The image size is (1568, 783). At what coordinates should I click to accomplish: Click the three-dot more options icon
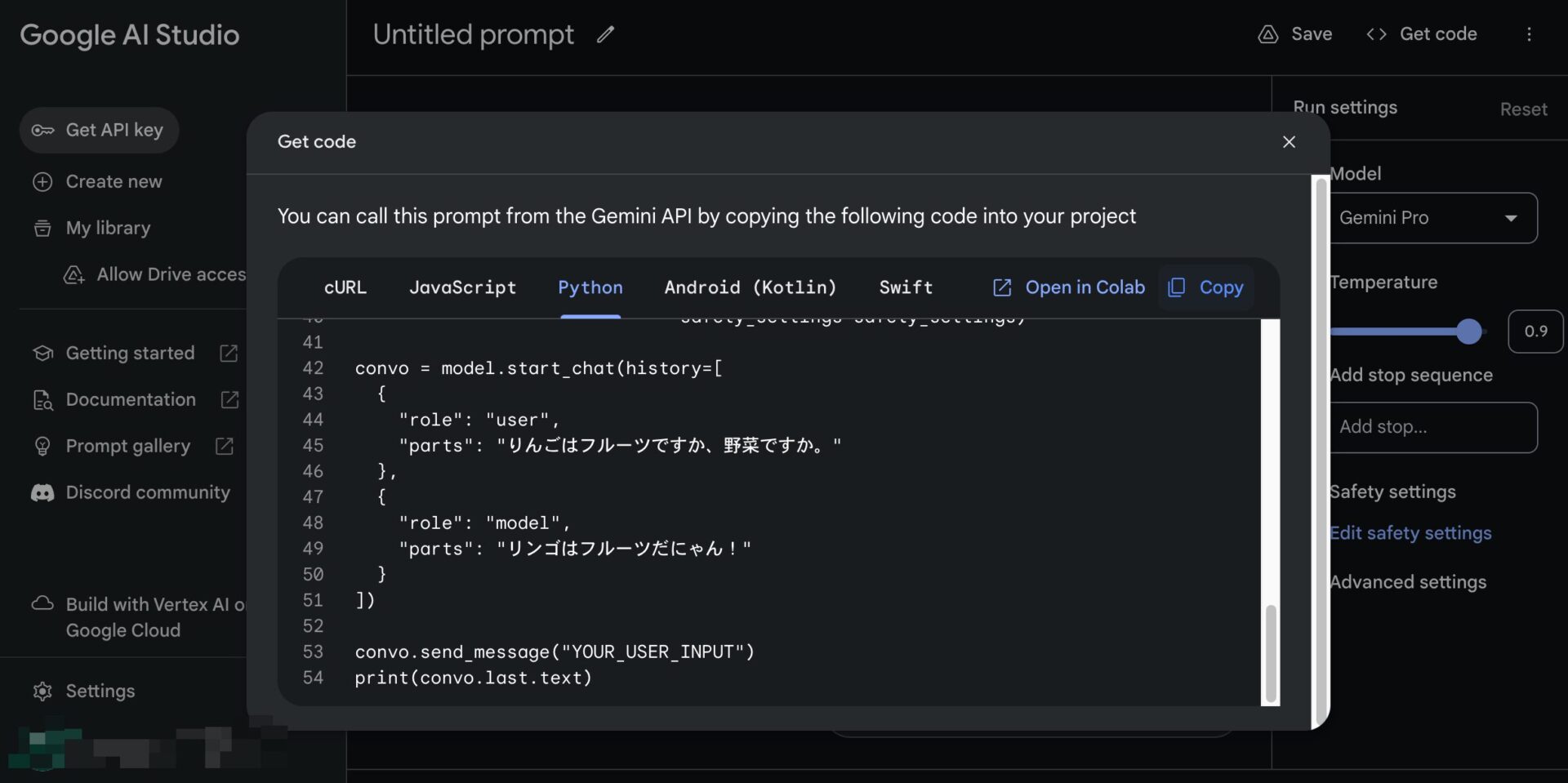[x=1529, y=34]
